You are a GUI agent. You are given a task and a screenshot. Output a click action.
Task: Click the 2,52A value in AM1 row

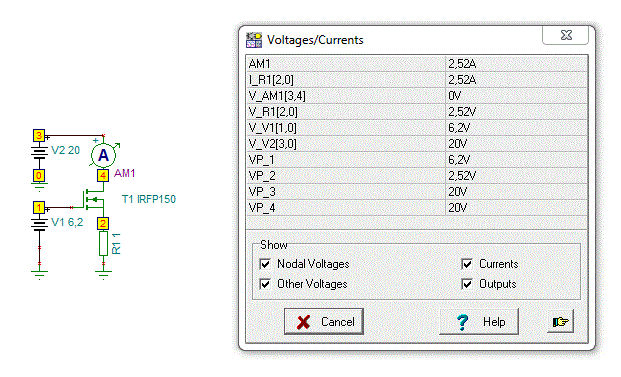462,64
